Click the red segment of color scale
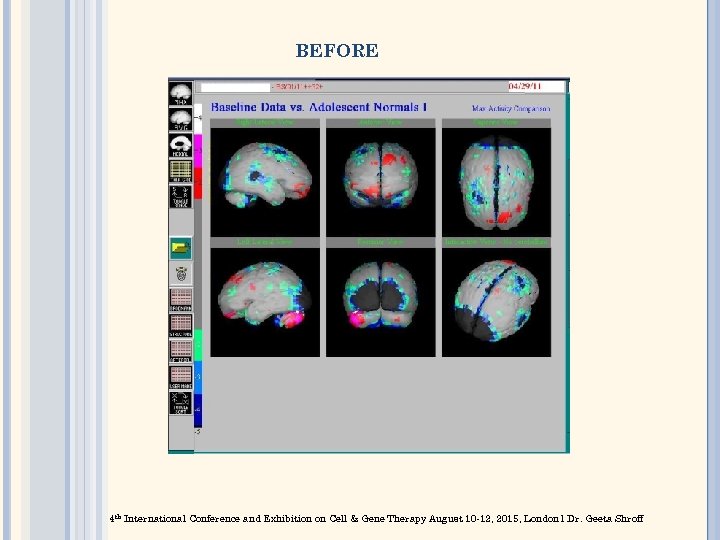Viewport: 720px width, 540px height. pyautogui.click(x=198, y=183)
